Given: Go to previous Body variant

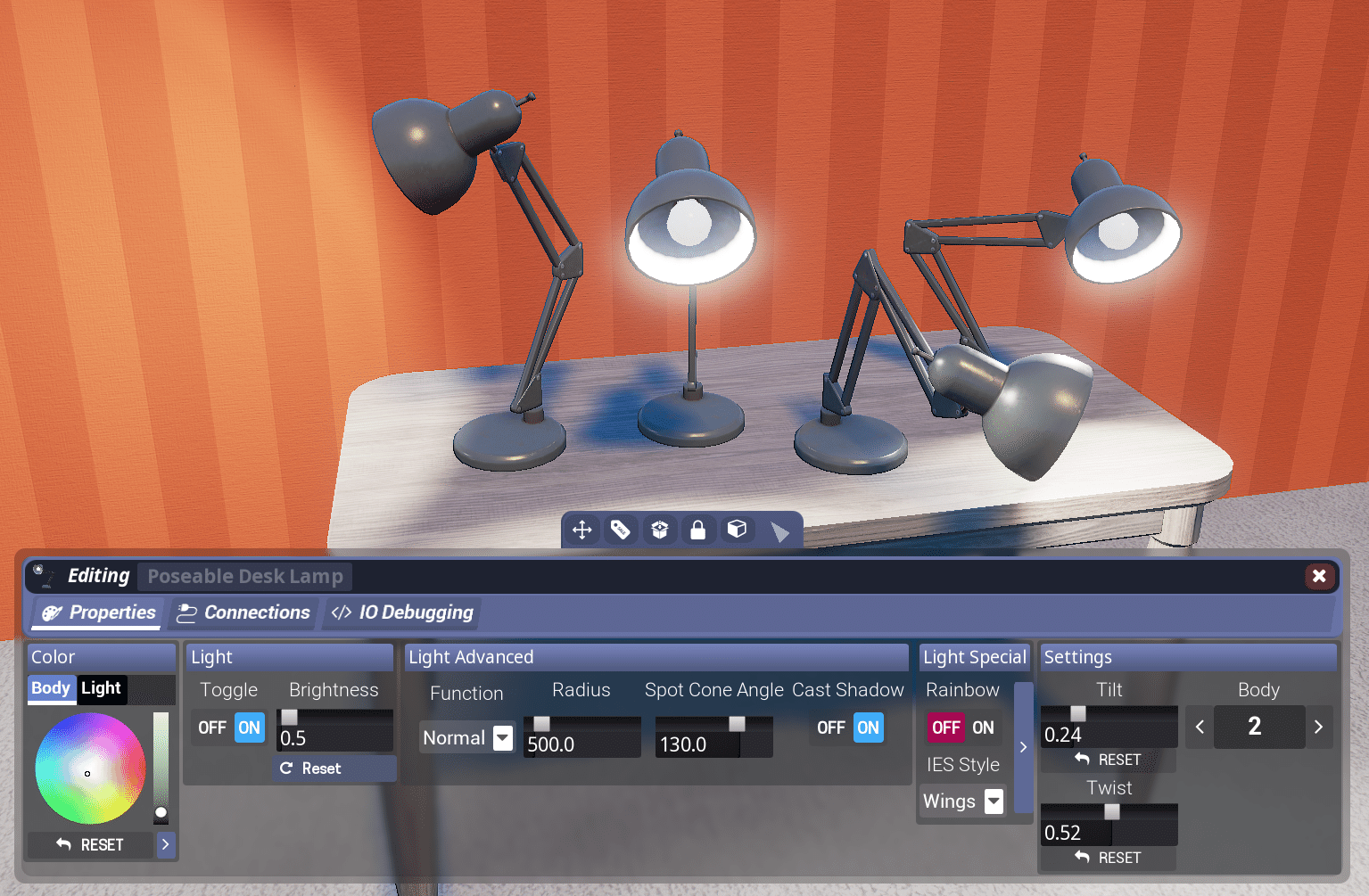Looking at the screenshot, I should tap(1200, 727).
